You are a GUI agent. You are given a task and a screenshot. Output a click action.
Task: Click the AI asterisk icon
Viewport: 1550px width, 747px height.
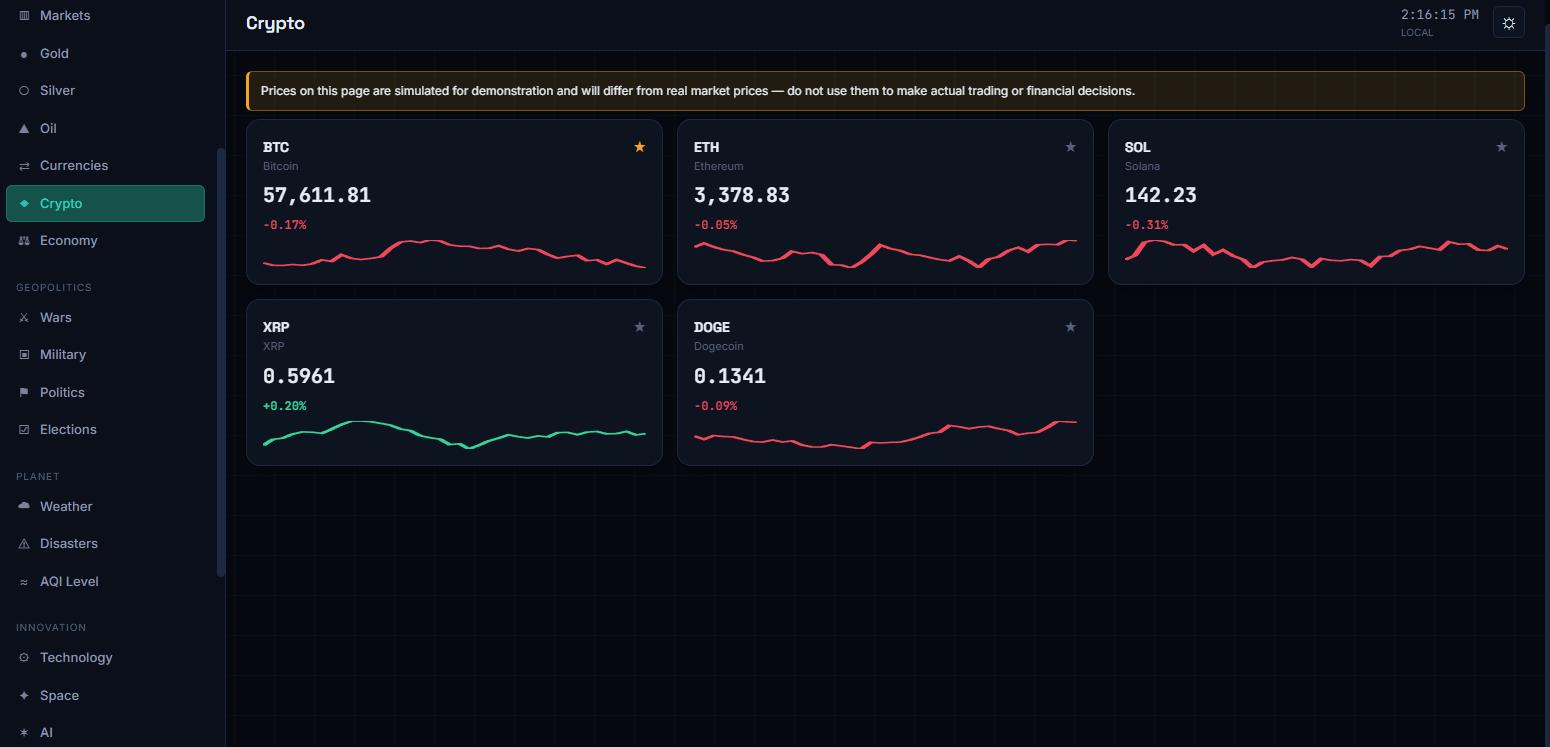[24, 733]
